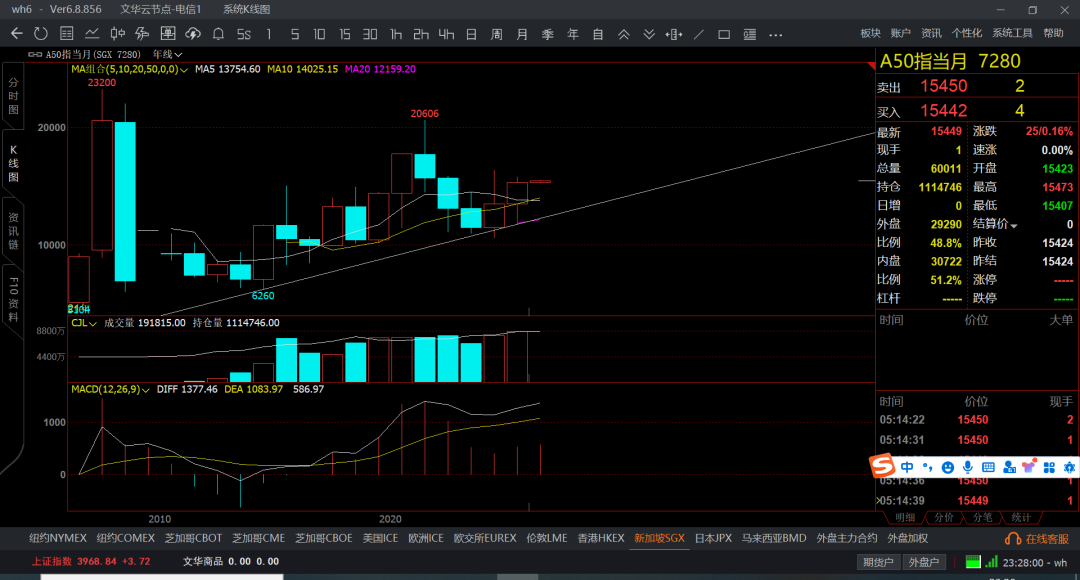The height and width of the screenshot is (580, 1080).
Task: Switch the chart period to 30 minutes
Action: (x=370, y=34)
